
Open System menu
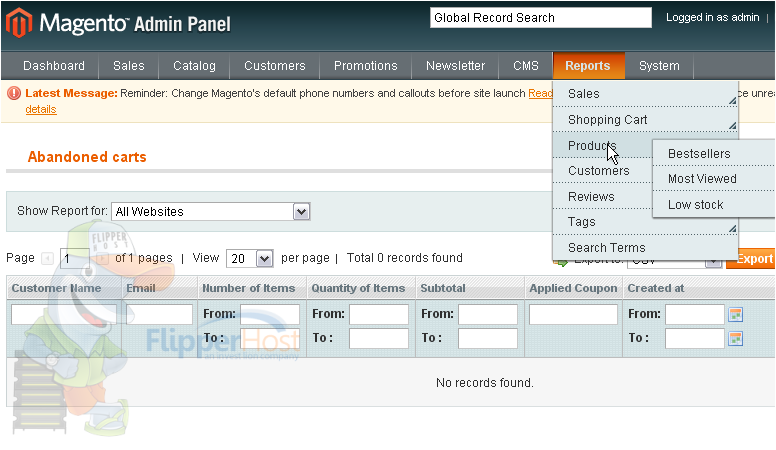click(659, 65)
